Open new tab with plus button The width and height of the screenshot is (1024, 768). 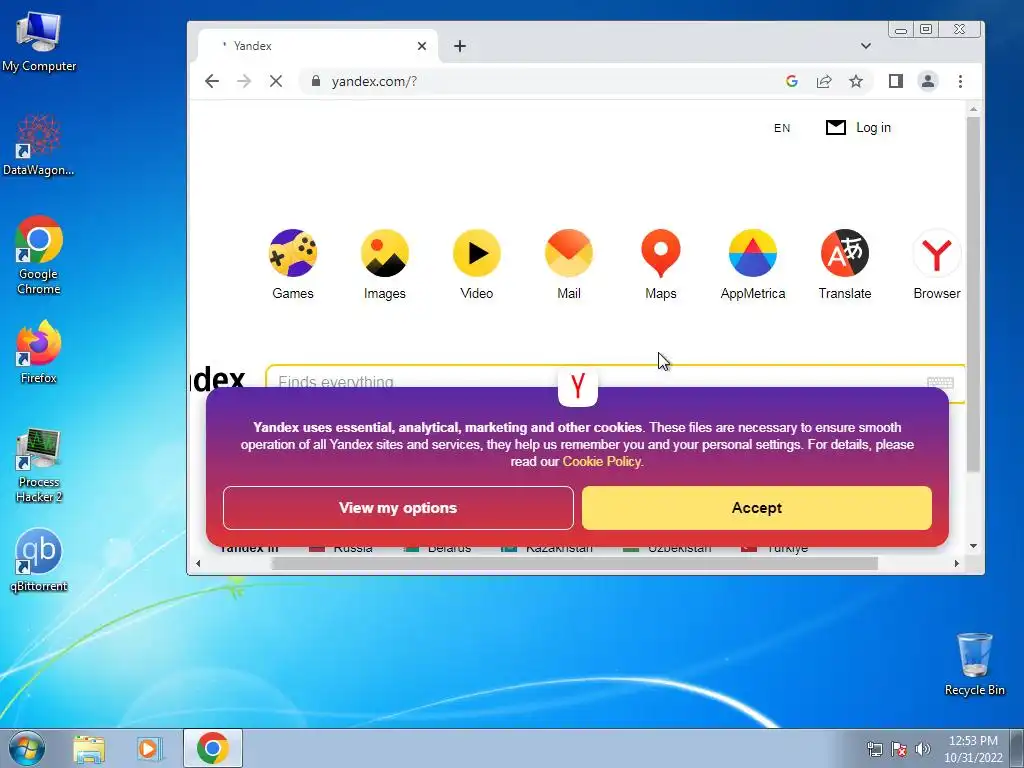[460, 46]
